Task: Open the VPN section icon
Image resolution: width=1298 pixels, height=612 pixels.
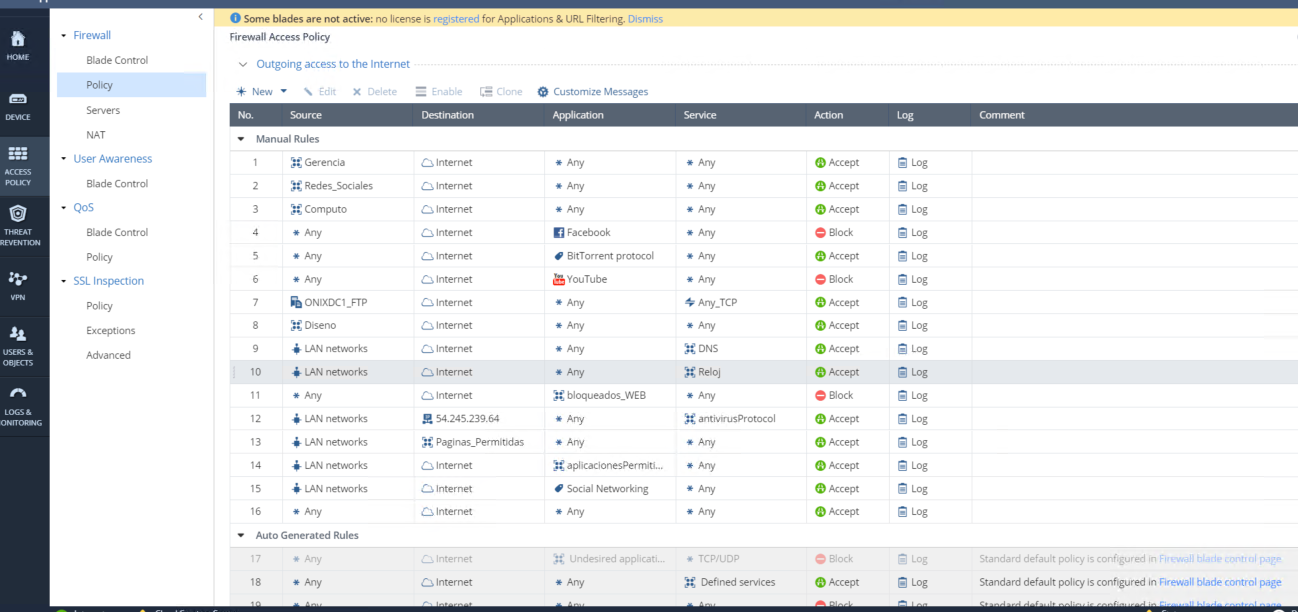Action: 18,279
